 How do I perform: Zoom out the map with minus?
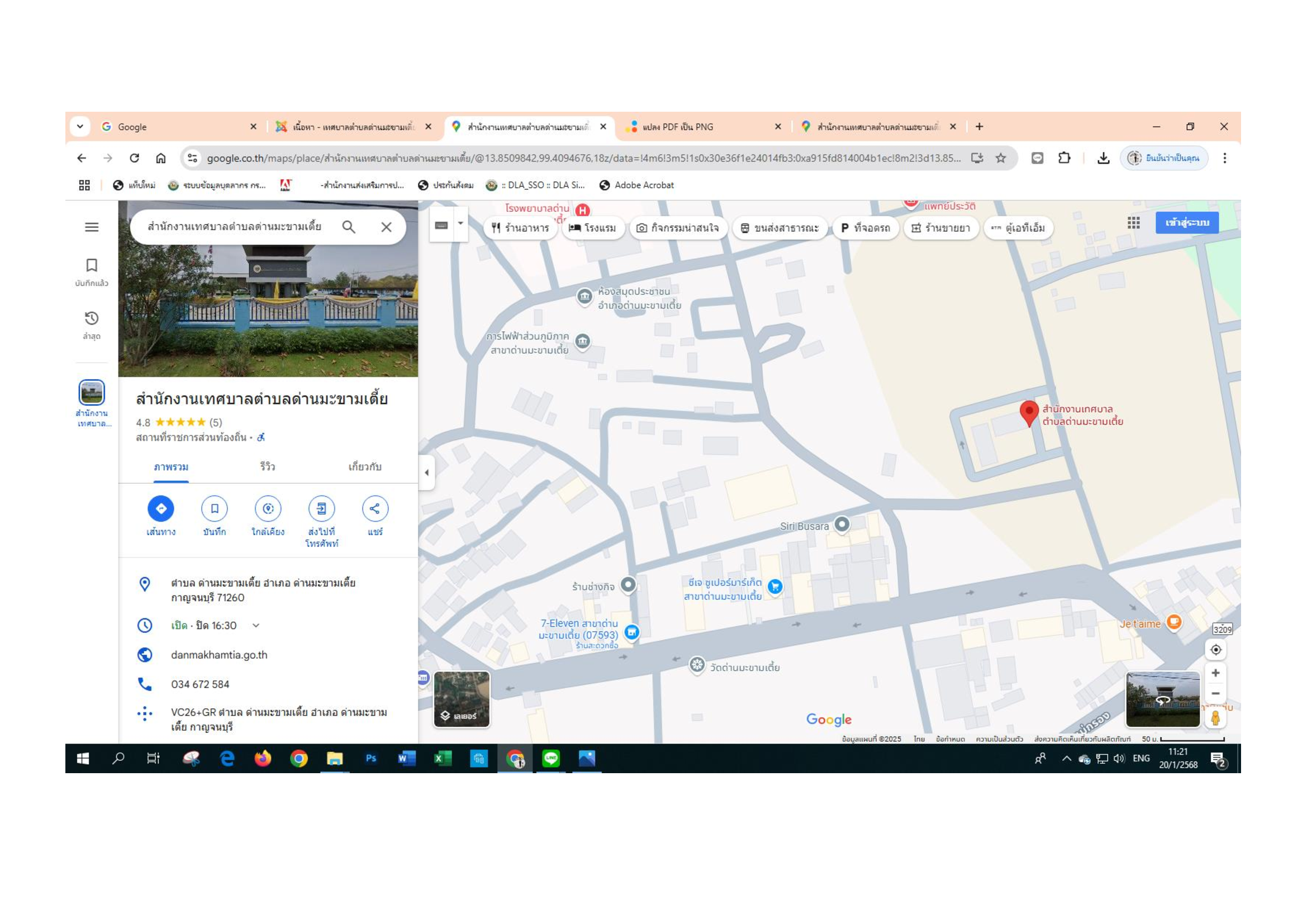click(x=1215, y=693)
